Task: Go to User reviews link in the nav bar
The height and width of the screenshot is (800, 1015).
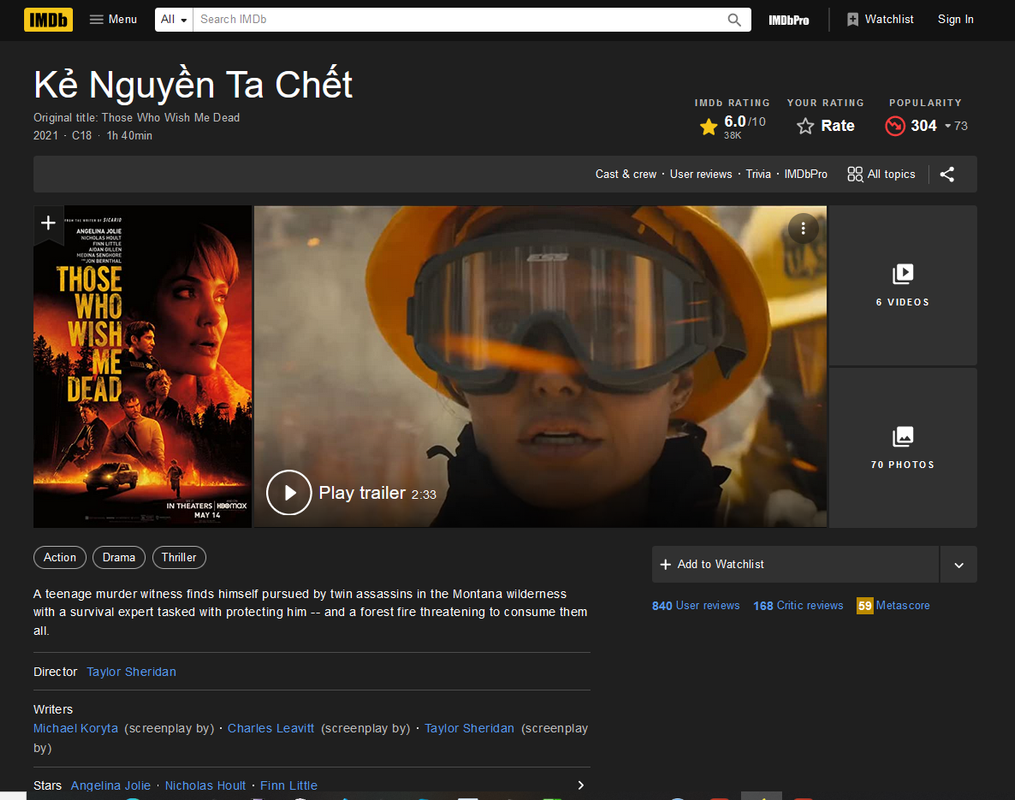Action: [700, 174]
